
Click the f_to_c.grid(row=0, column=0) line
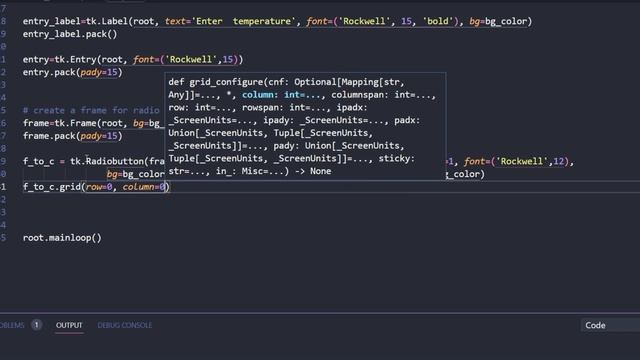click(96, 187)
